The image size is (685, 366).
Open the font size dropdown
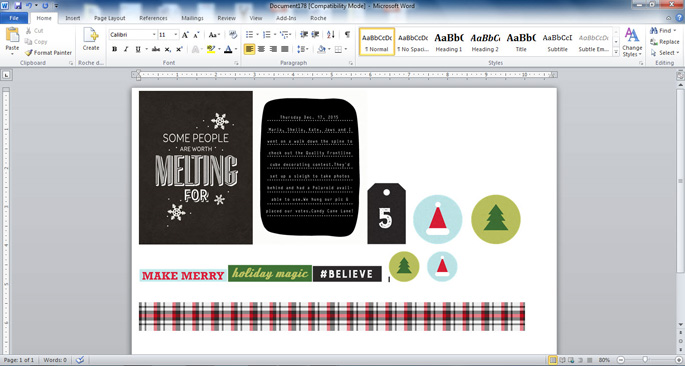tap(176, 35)
